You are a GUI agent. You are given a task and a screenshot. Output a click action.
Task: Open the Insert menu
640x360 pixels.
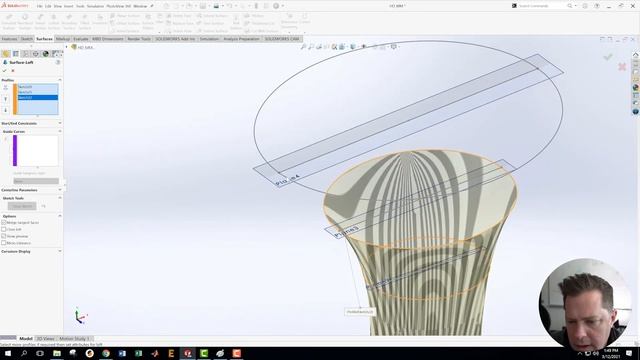69,6
